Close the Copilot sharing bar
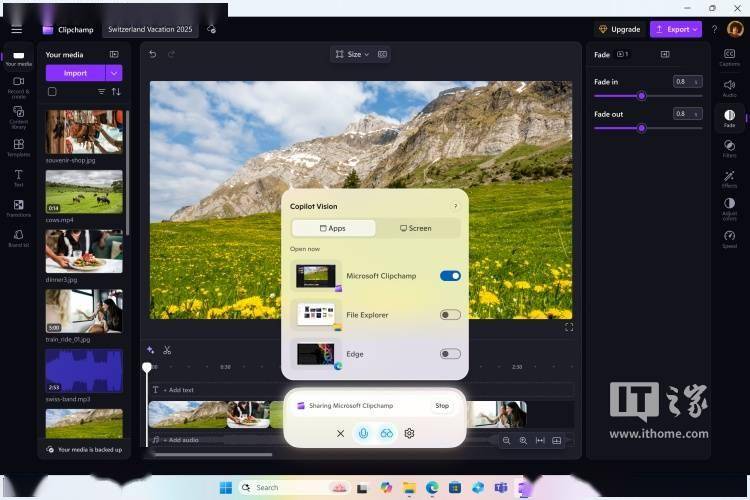The width and height of the screenshot is (750, 500). 341,433
